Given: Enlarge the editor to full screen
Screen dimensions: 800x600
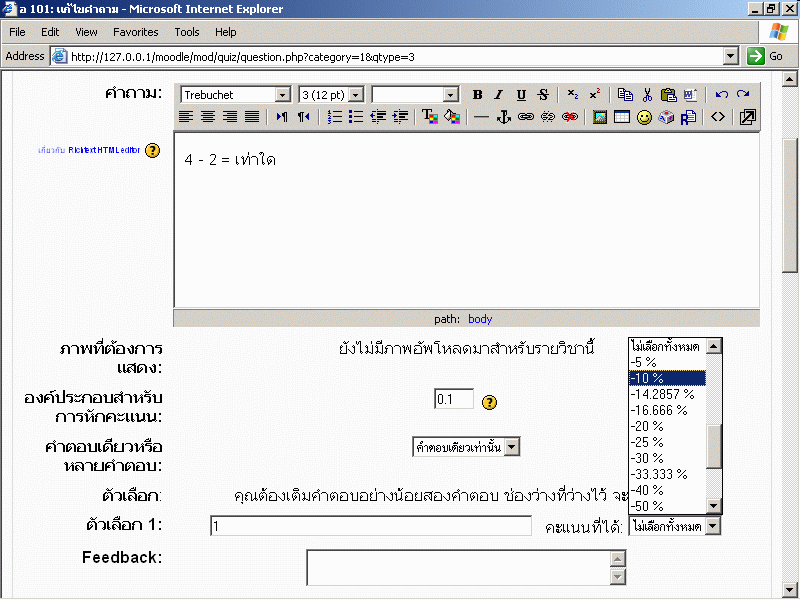Looking at the screenshot, I should (x=747, y=117).
